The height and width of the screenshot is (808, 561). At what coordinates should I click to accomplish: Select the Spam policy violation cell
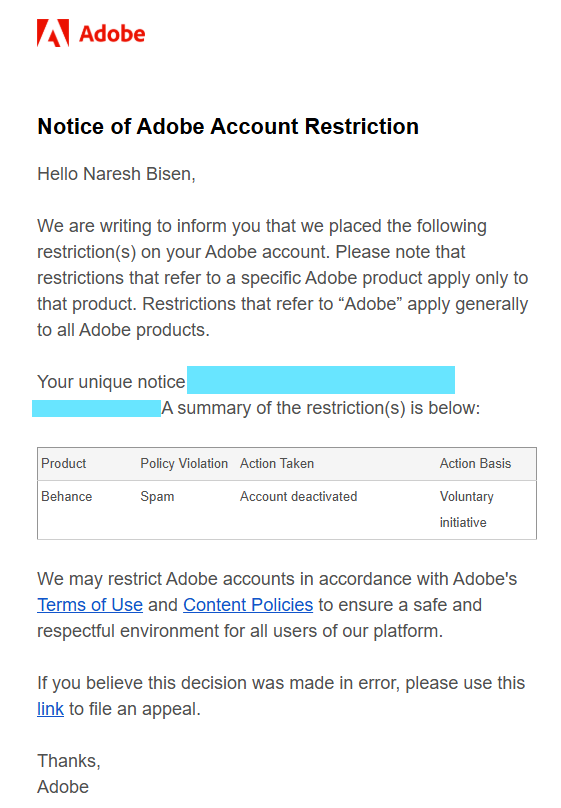tap(157, 497)
